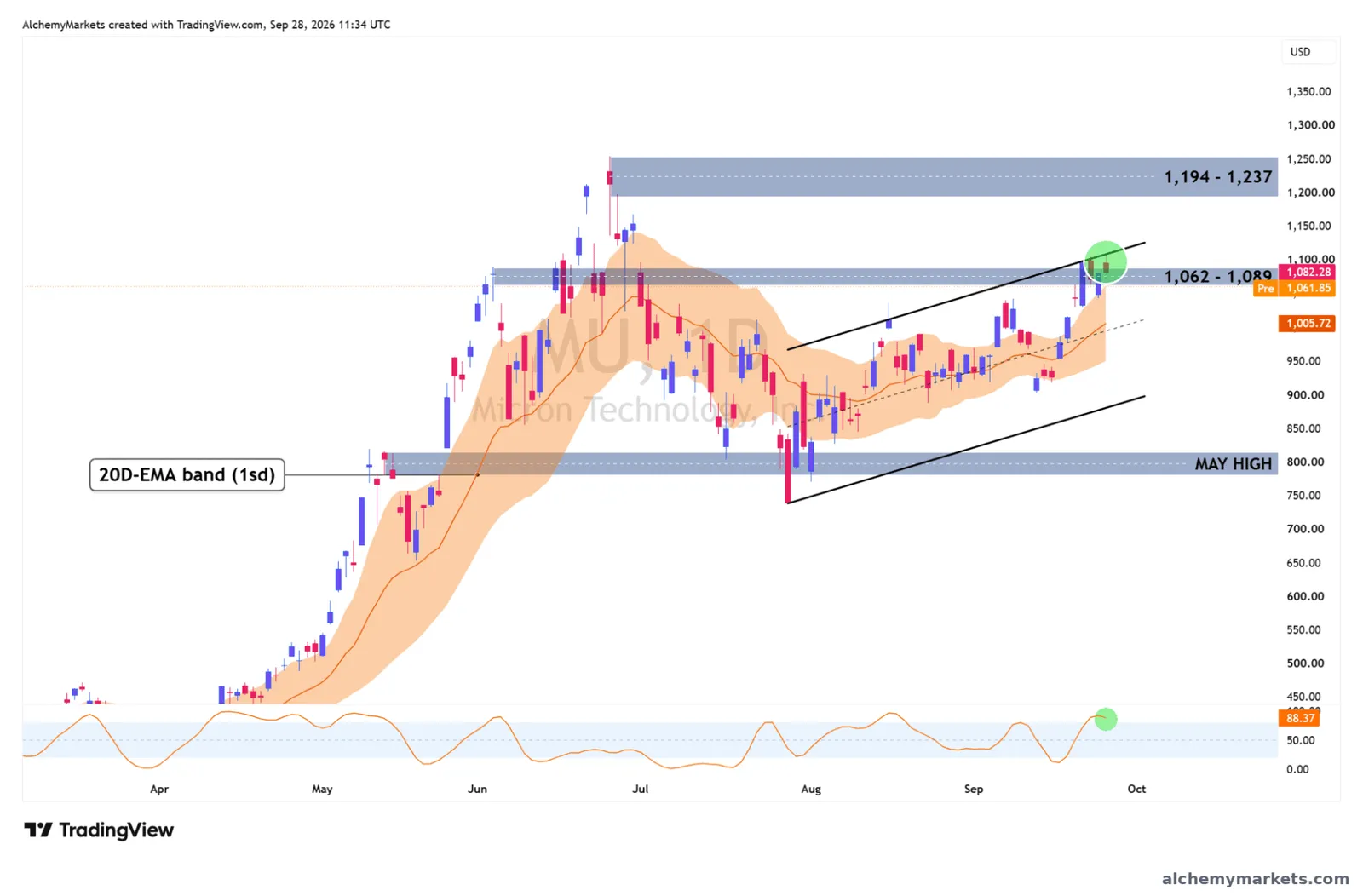
Task: Select the 450.00 price axis value
Action: tap(1304, 697)
